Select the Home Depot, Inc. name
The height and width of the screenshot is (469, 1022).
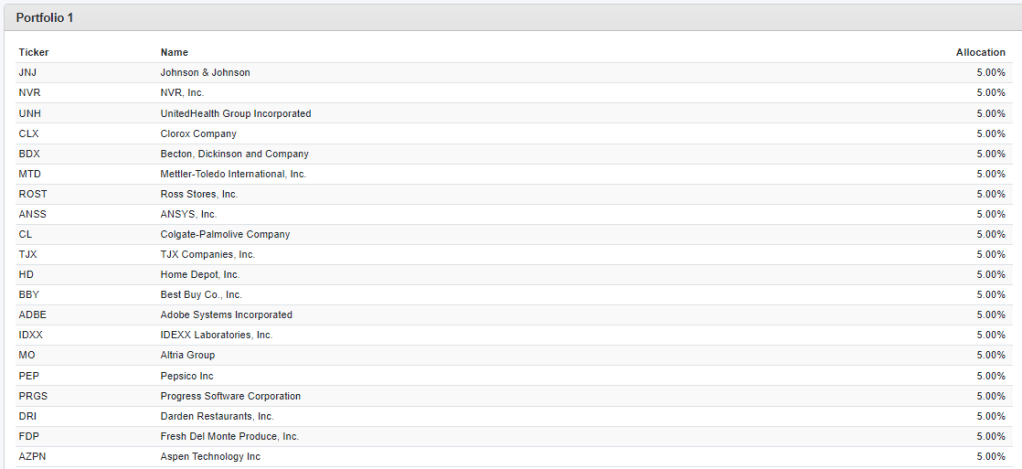click(200, 275)
